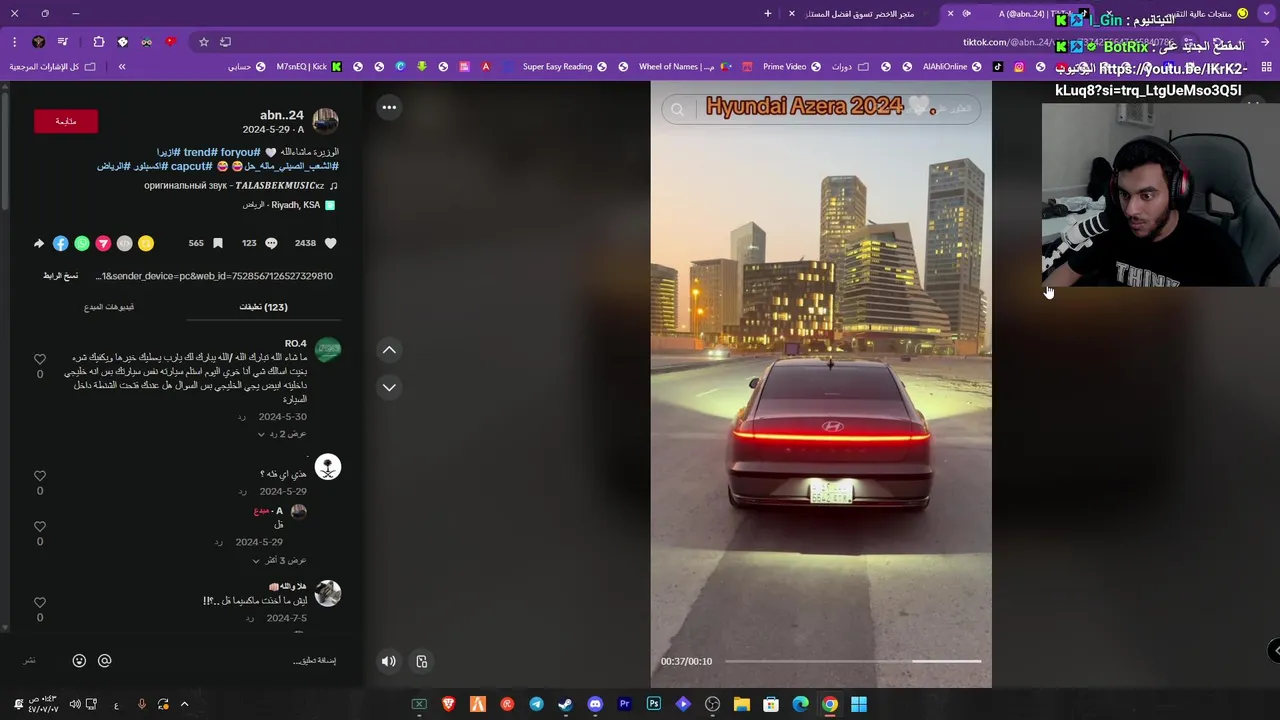Open the Super Easy Reading bookmark
The image size is (1280, 720).
(565, 67)
